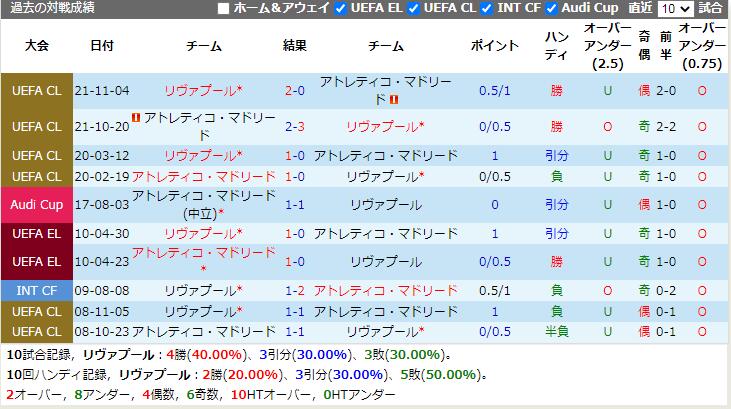The image size is (731, 409).
Task: Click the 日付 column header
Action: (102, 46)
